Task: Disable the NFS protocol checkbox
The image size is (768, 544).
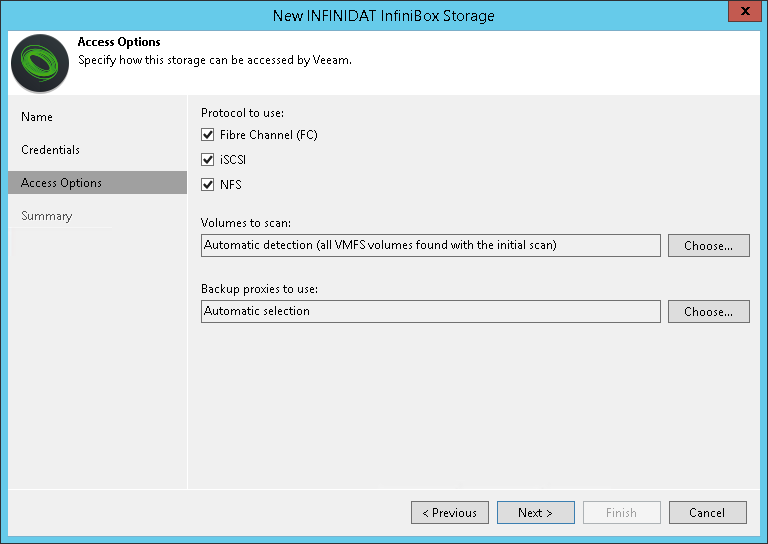Action: pos(208,185)
